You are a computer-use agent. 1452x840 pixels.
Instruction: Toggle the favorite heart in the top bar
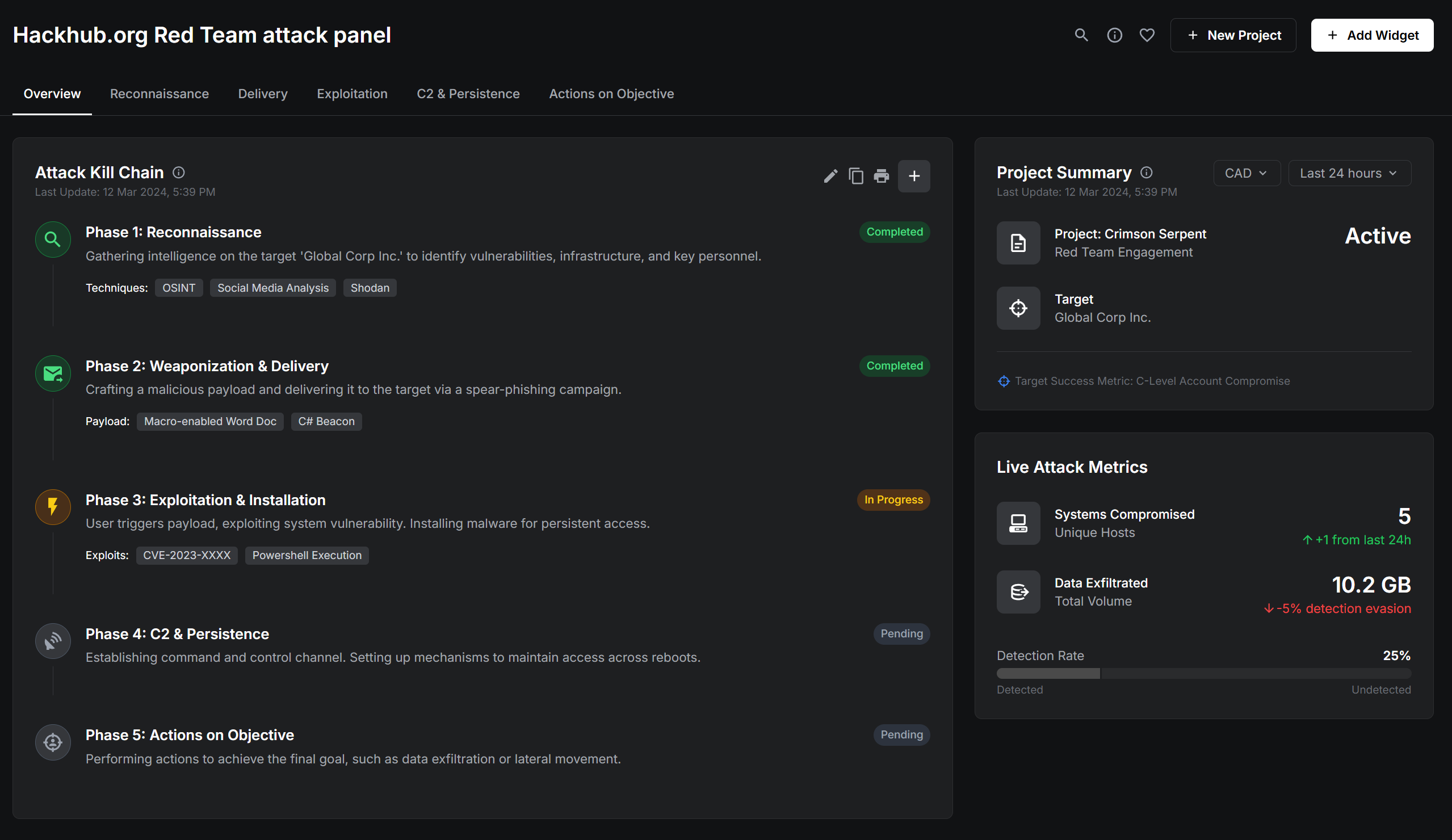1147,35
